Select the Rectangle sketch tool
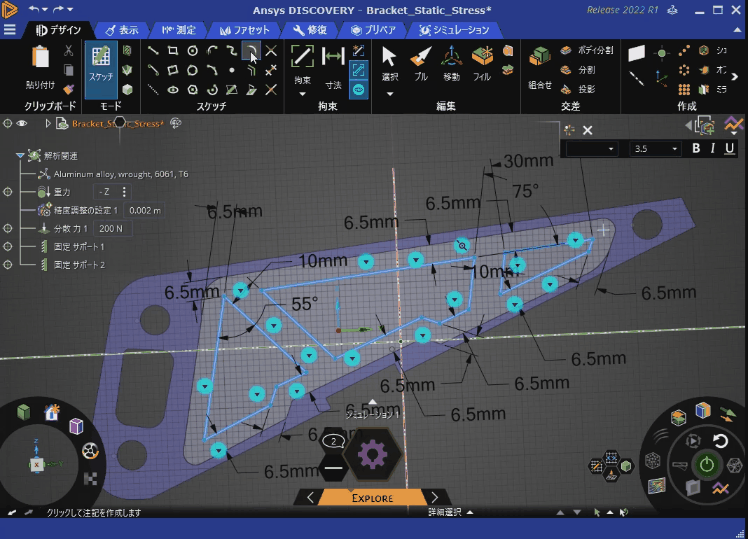Screen dimensions: 748x539 pyautogui.click(x=173, y=51)
